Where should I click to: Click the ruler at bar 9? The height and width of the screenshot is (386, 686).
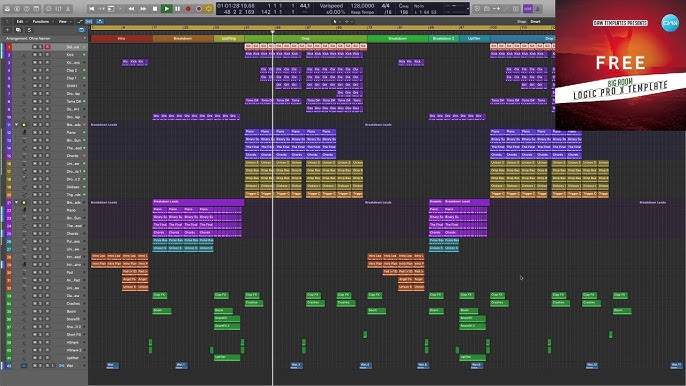(123, 28)
